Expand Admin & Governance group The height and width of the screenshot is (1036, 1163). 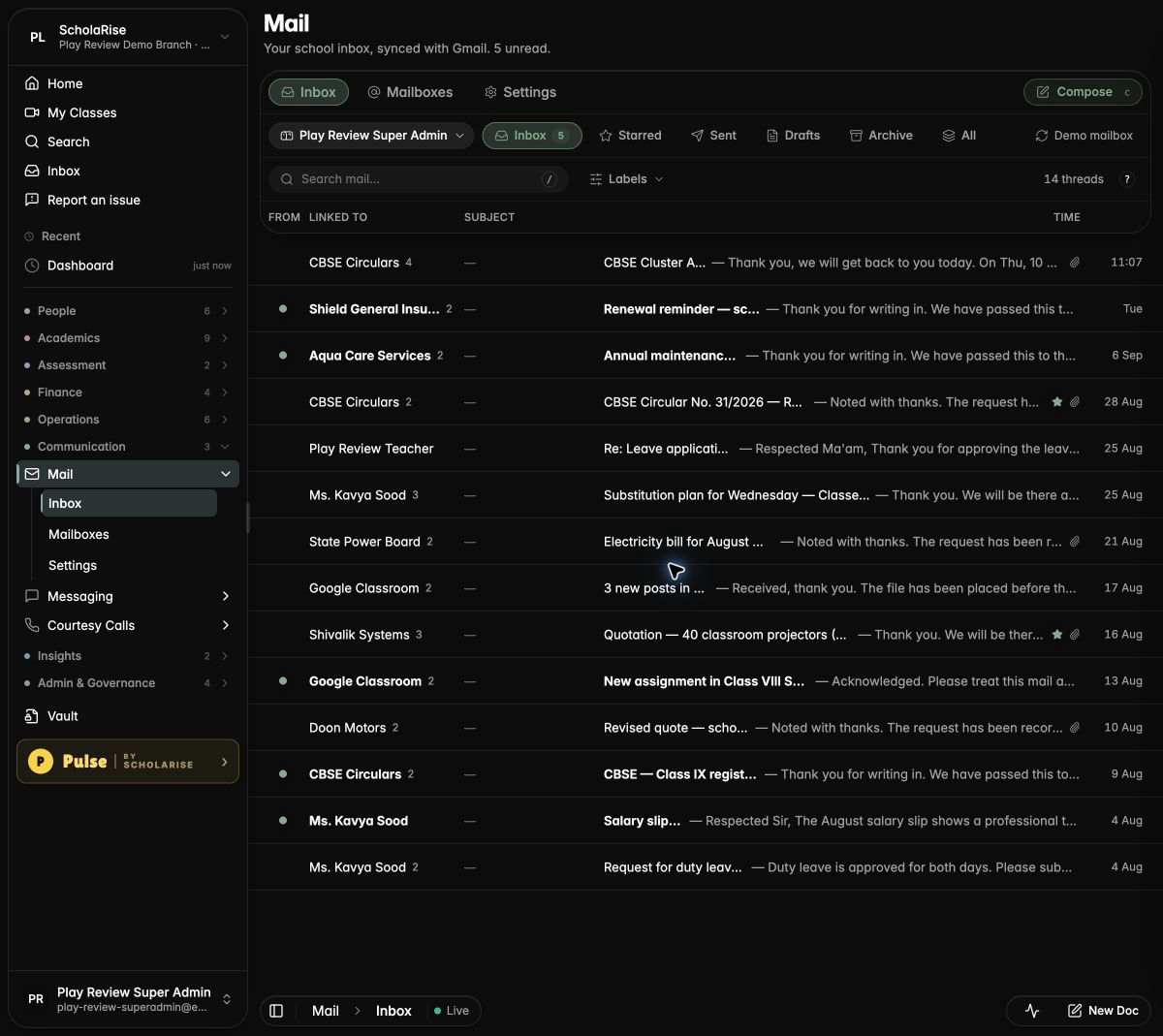click(127, 683)
